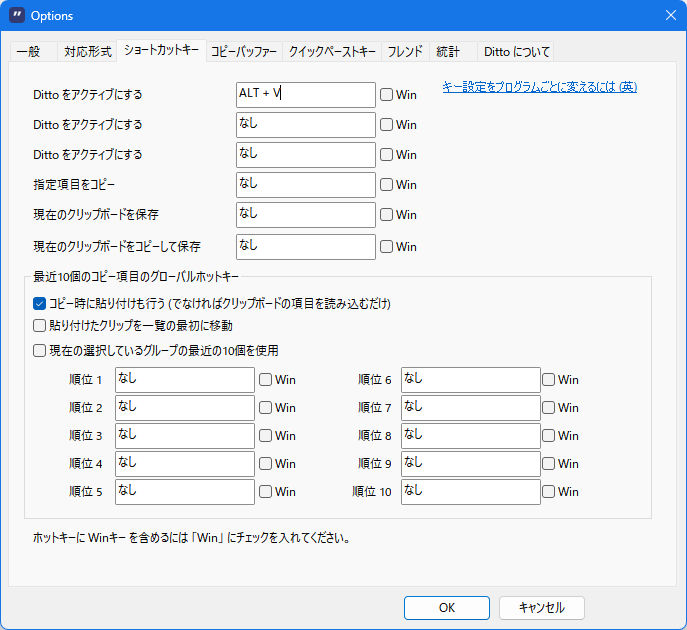The image size is (687, 630).
Task: Tick the Win checkbox for 順位 1
Action: click(265, 379)
